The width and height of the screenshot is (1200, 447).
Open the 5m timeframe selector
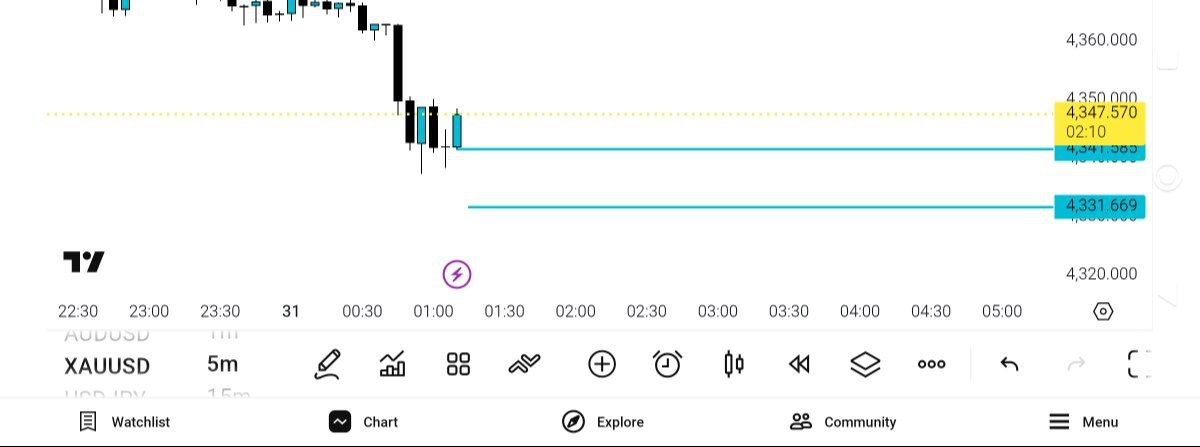[222, 364]
